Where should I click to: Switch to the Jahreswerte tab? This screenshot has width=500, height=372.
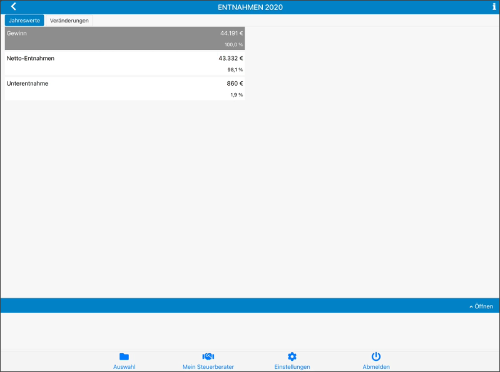tap(24, 20)
